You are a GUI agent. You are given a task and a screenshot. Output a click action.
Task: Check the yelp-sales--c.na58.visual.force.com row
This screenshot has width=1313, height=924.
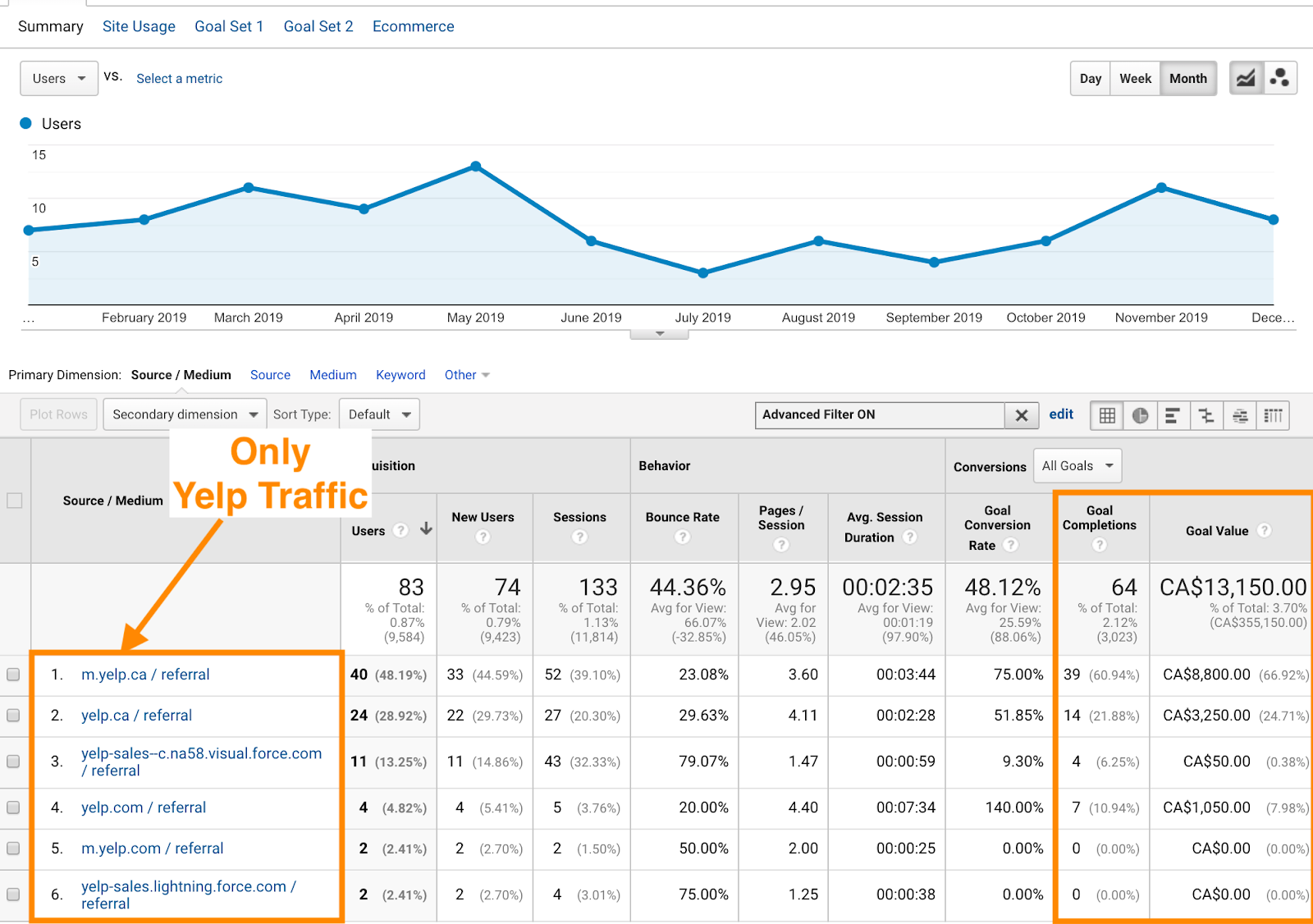click(13, 762)
